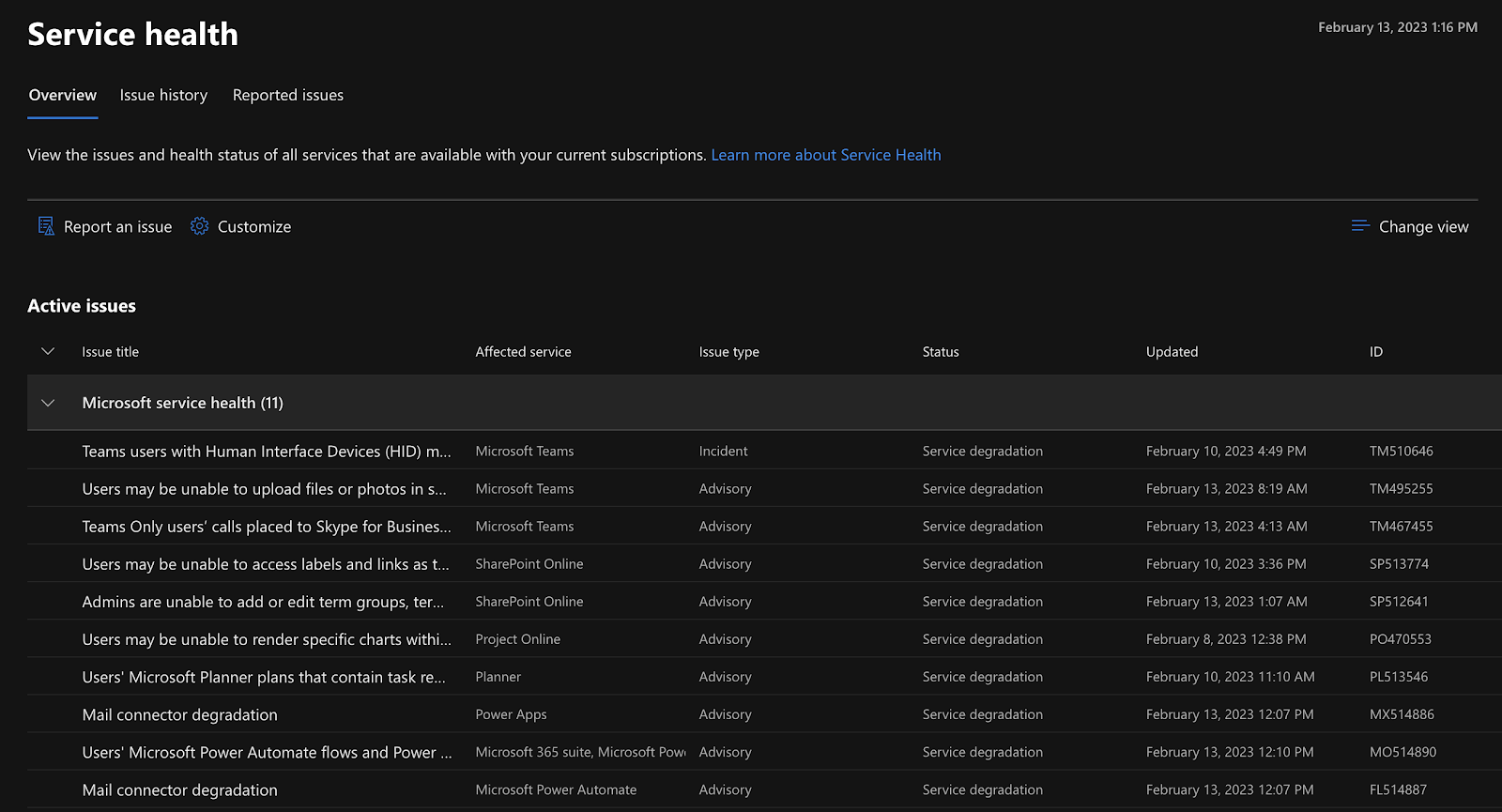Open the Microsoft Planner plans issue

tap(263, 677)
